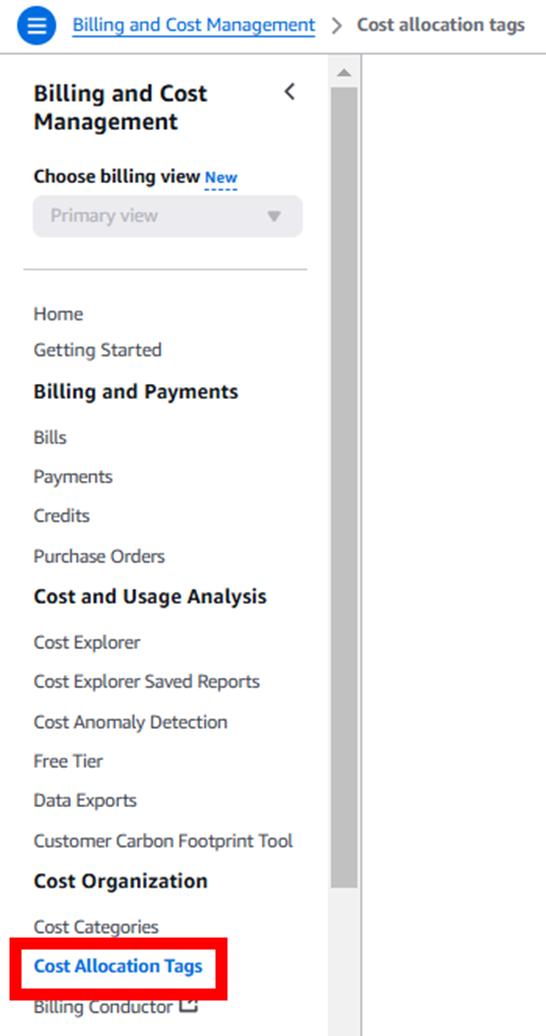
Task: Open Data Exports page
Action: (85, 801)
